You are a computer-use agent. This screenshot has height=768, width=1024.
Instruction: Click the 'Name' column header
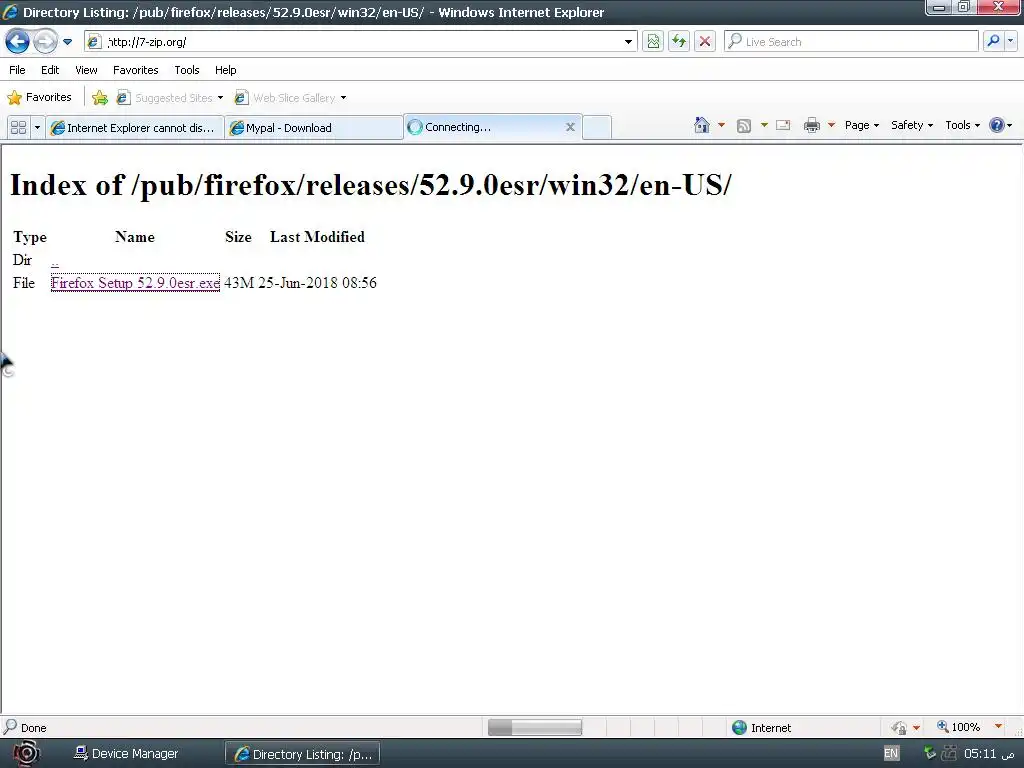pyautogui.click(x=135, y=237)
